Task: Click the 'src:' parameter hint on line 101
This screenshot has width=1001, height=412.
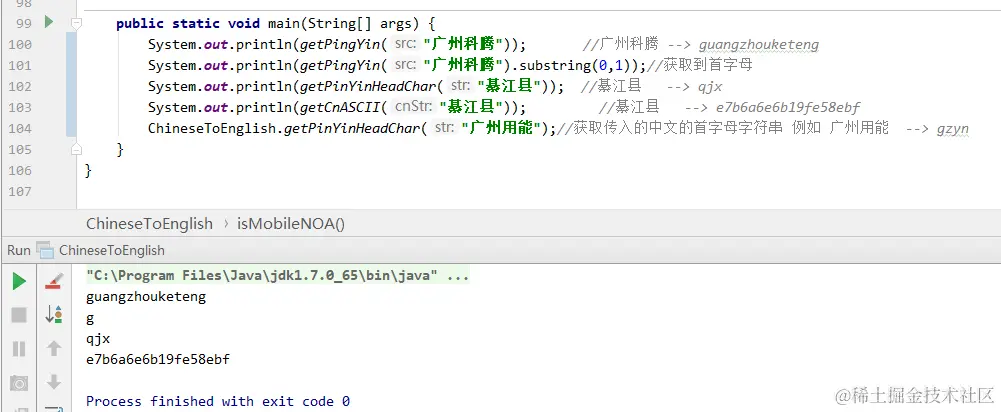Action: tap(405, 65)
